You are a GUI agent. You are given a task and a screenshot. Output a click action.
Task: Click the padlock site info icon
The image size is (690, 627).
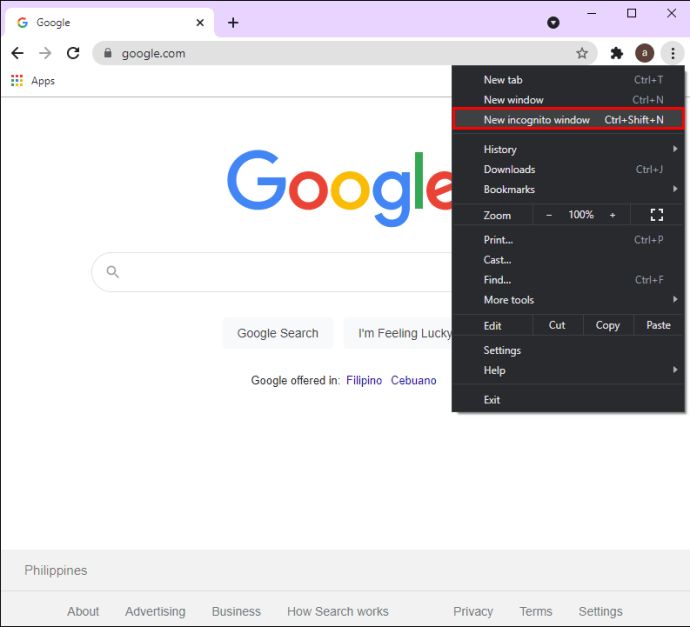coord(108,53)
